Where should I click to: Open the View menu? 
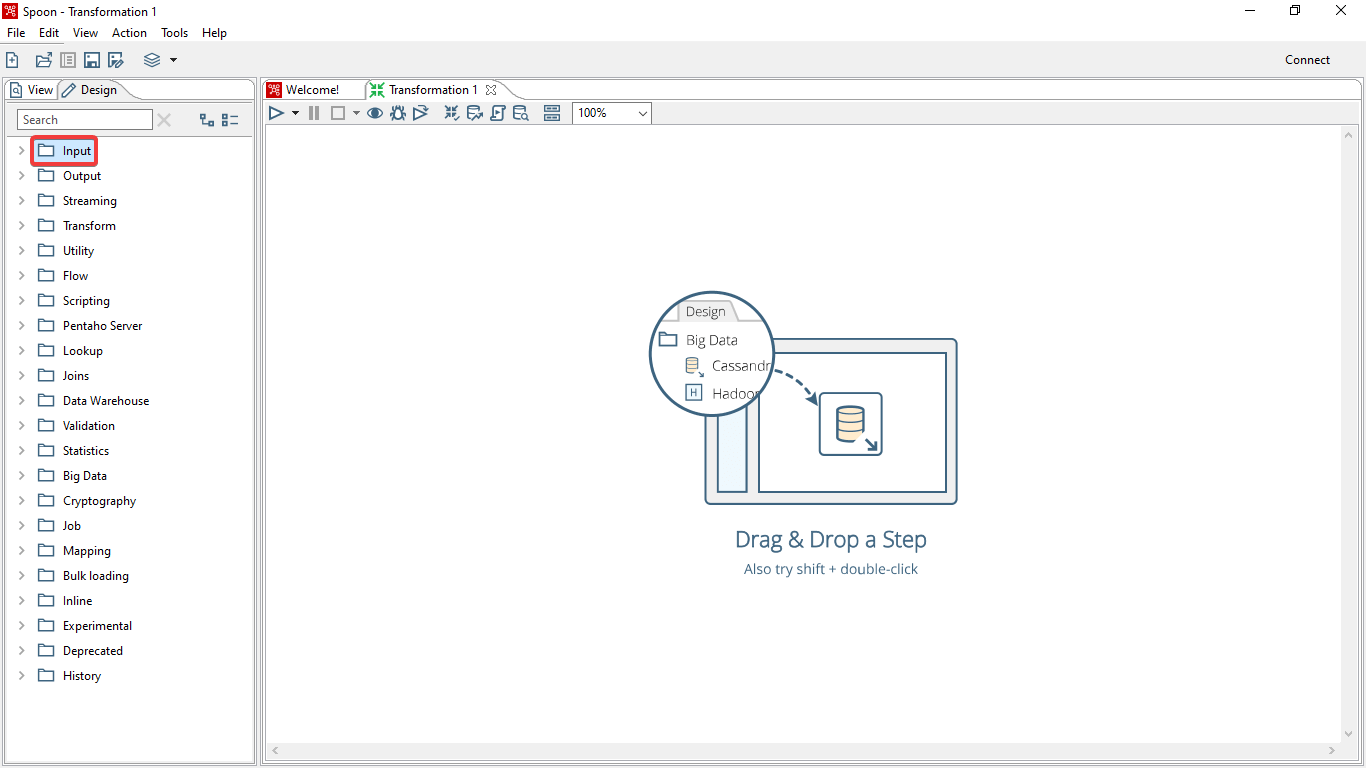click(86, 33)
